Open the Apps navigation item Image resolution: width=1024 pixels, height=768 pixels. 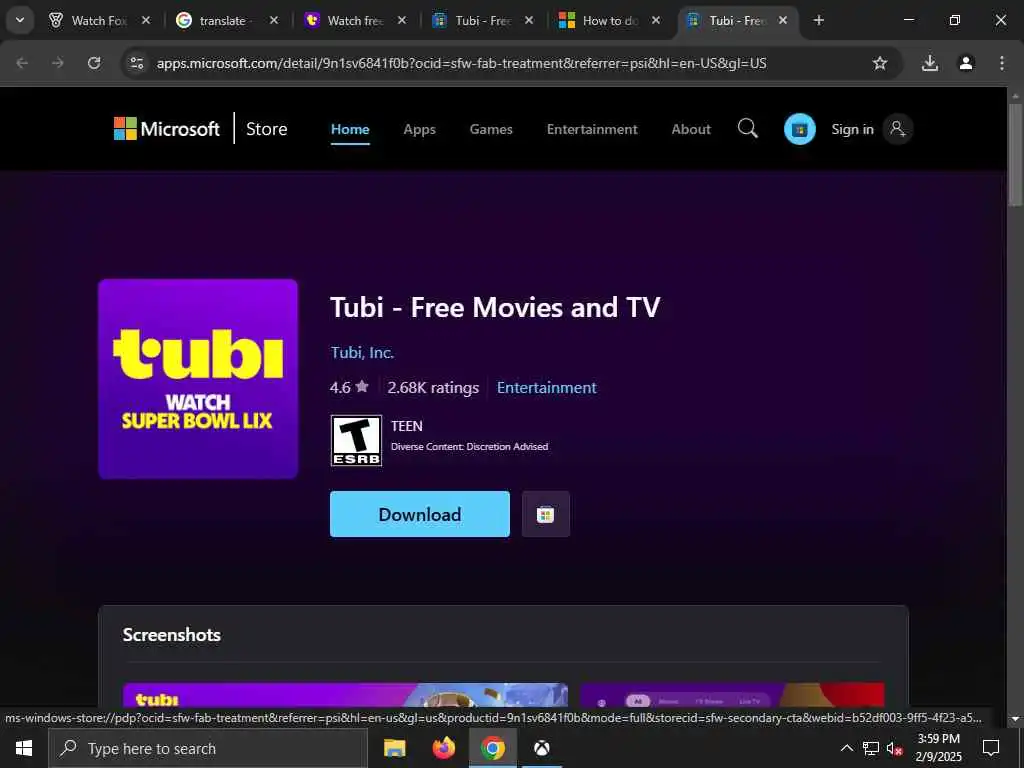pyautogui.click(x=419, y=129)
